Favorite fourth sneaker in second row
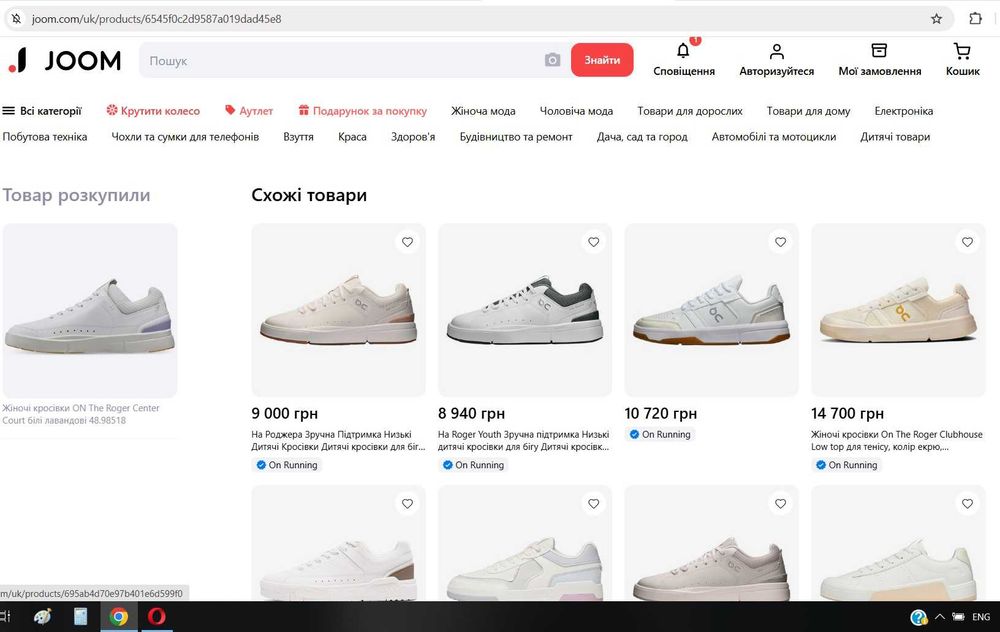The image size is (1000, 632). (x=967, y=503)
